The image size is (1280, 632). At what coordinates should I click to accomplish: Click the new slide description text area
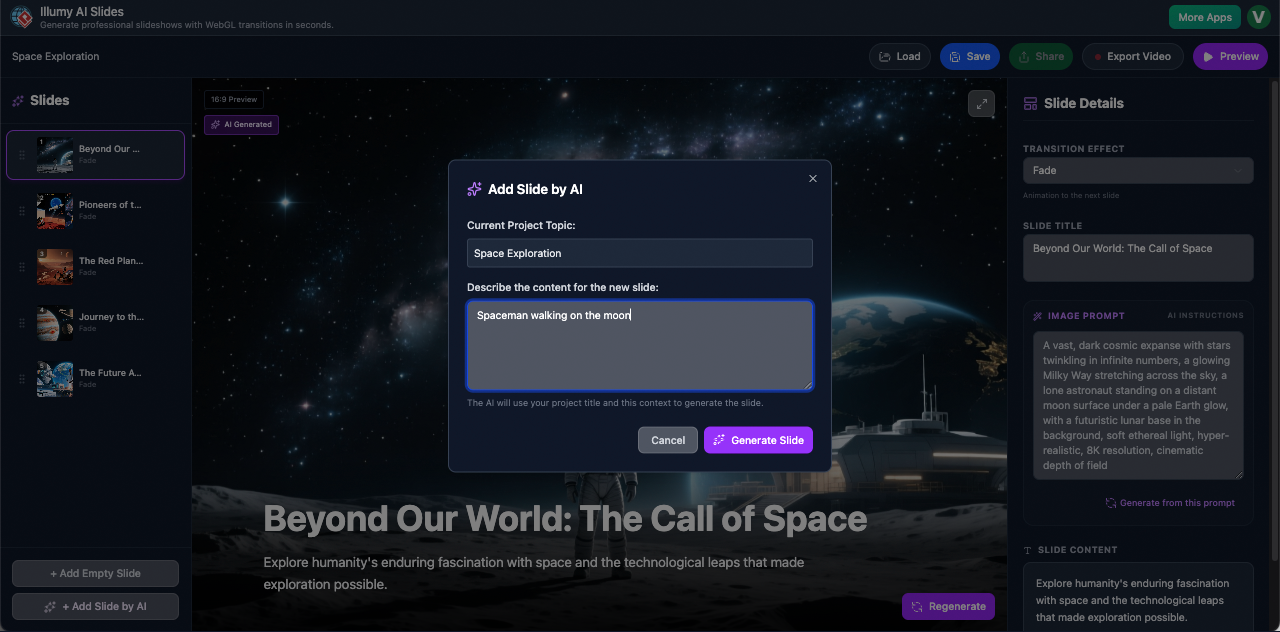(x=639, y=346)
